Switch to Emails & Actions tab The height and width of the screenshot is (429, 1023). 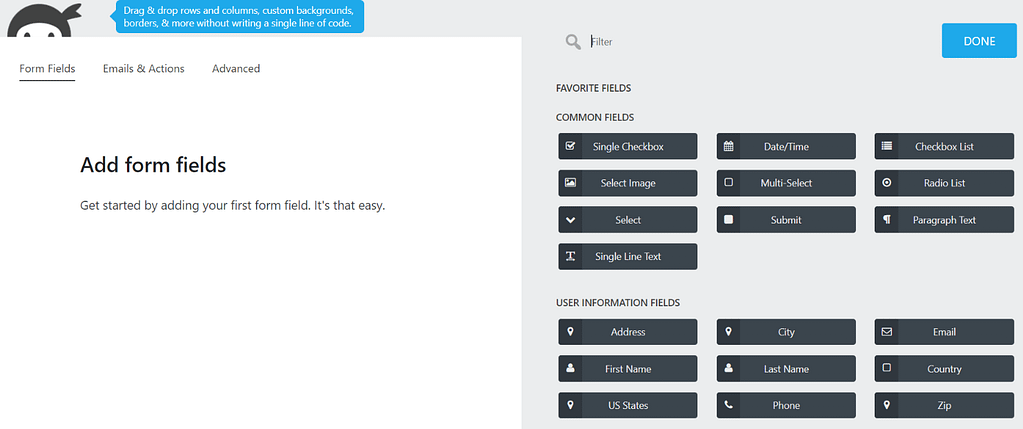(144, 68)
